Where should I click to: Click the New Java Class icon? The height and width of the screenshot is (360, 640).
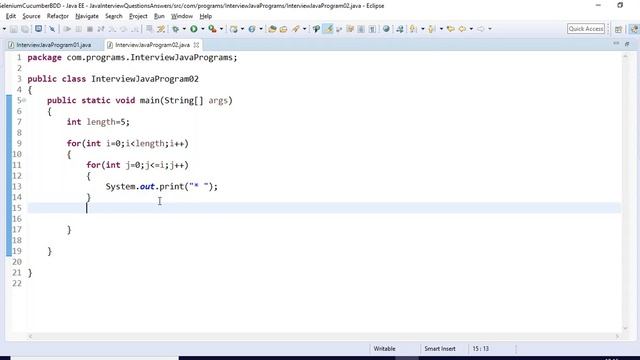click(252, 29)
